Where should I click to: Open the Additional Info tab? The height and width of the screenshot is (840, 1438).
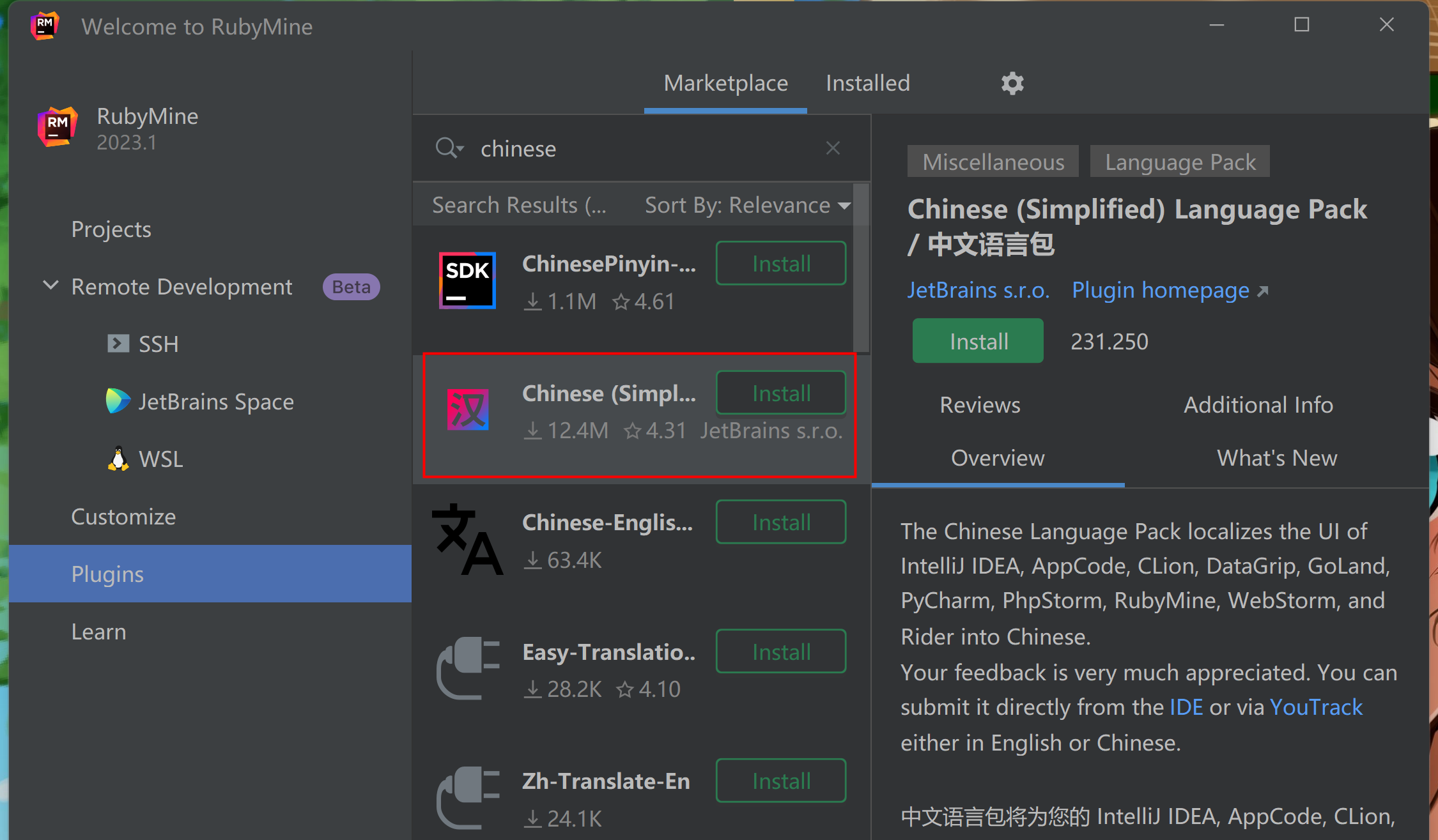[1258, 405]
